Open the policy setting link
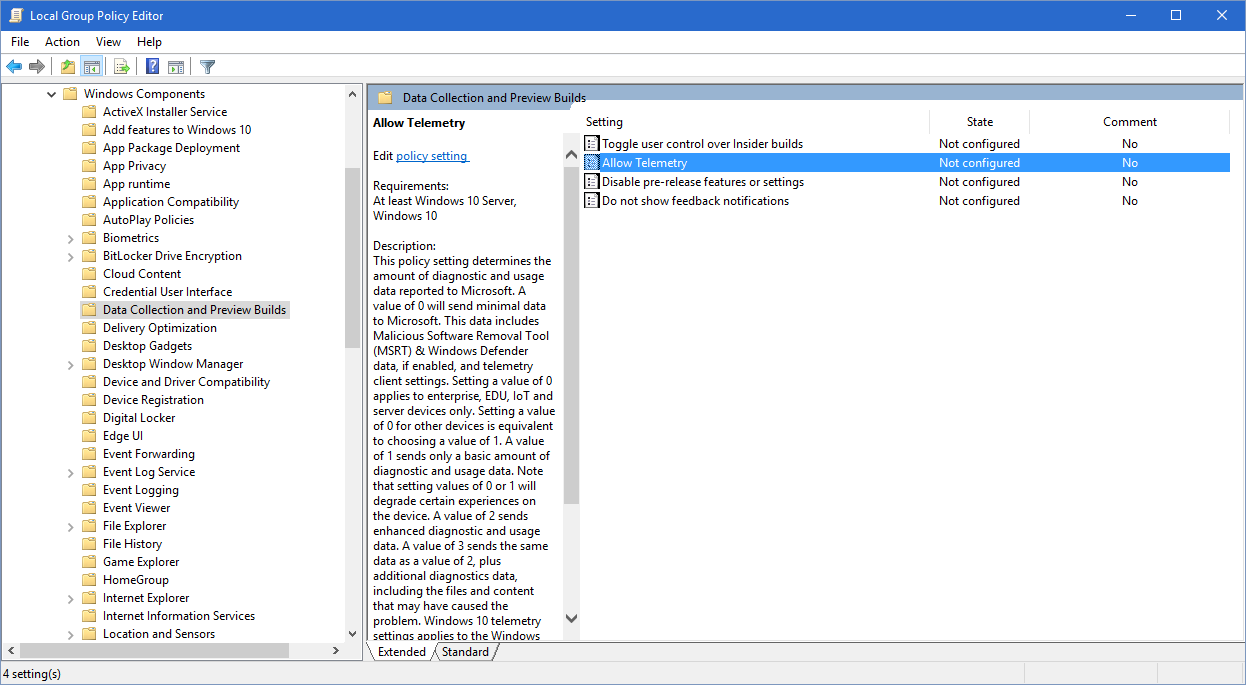 [433, 156]
